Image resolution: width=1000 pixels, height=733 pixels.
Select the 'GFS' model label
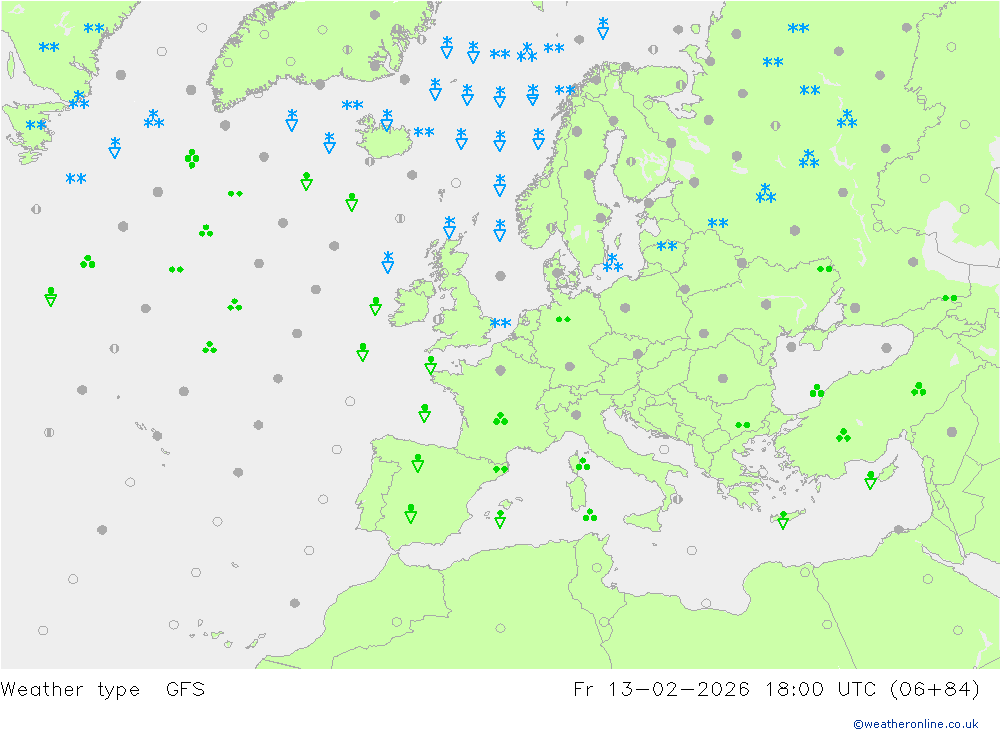[x=186, y=690]
